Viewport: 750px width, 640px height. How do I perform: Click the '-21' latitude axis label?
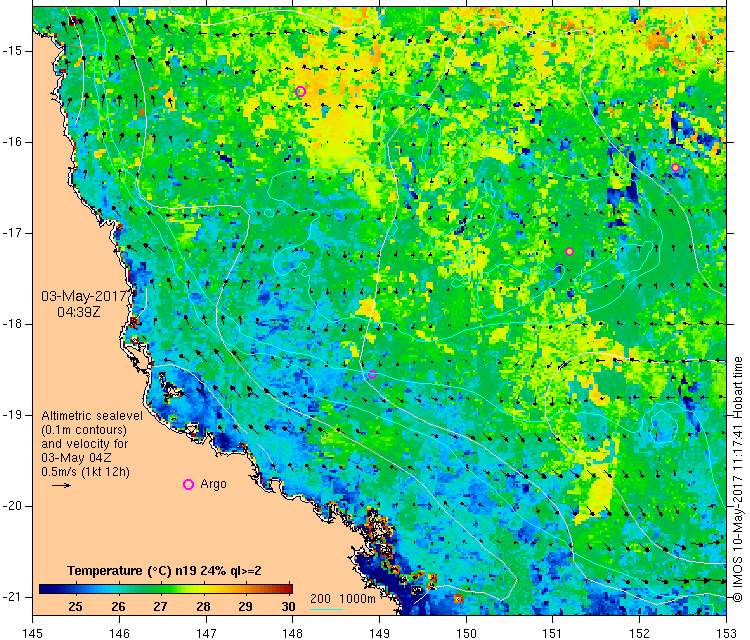tap(11, 597)
